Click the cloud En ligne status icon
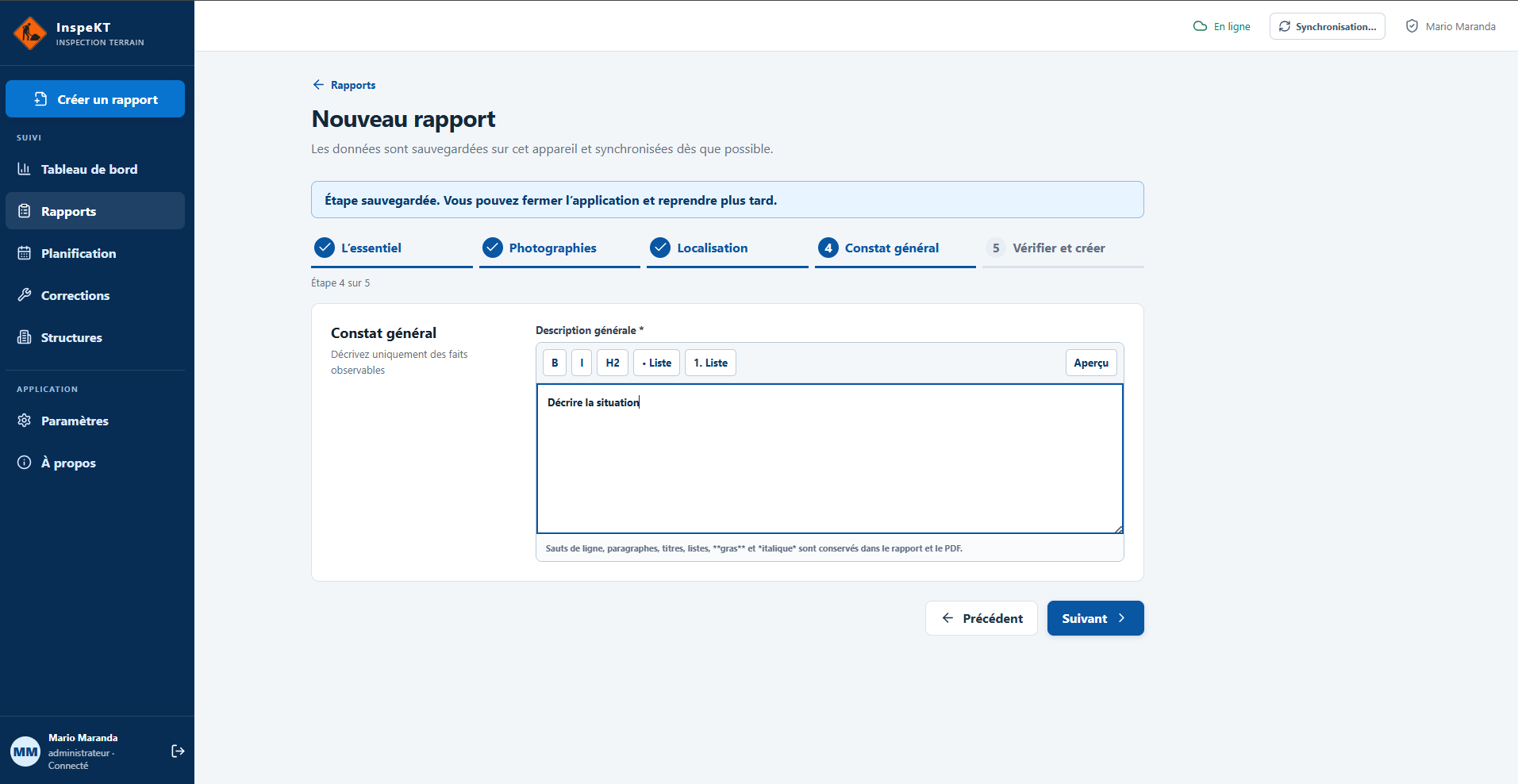Image resolution: width=1518 pixels, height=784 pixels. [x=1200, y=26]
